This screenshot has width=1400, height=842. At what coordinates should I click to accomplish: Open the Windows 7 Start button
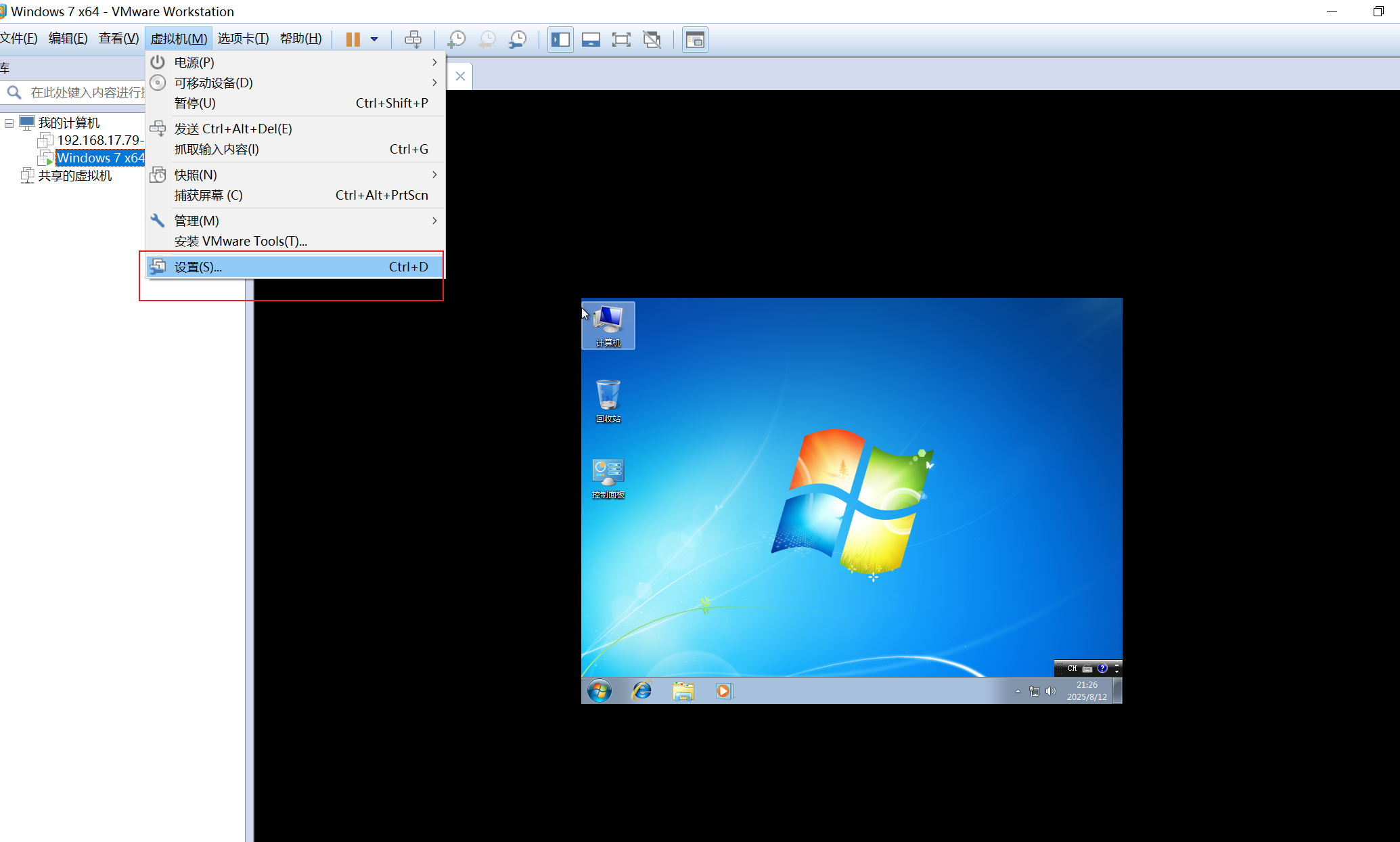(x=600, y=690)
